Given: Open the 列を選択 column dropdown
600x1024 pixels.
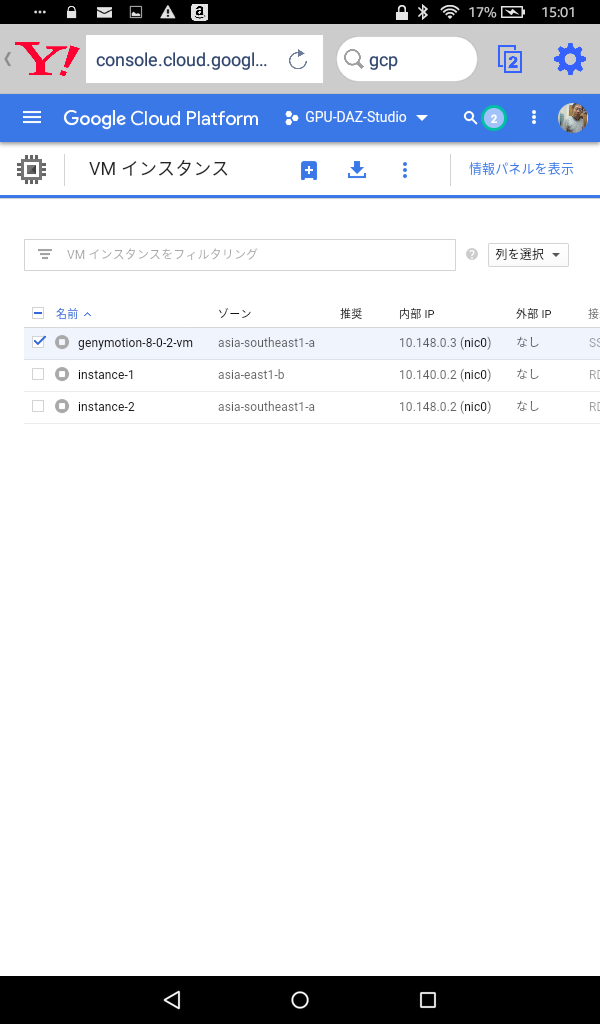Looking at the screenshot, I should click(528, 255).
